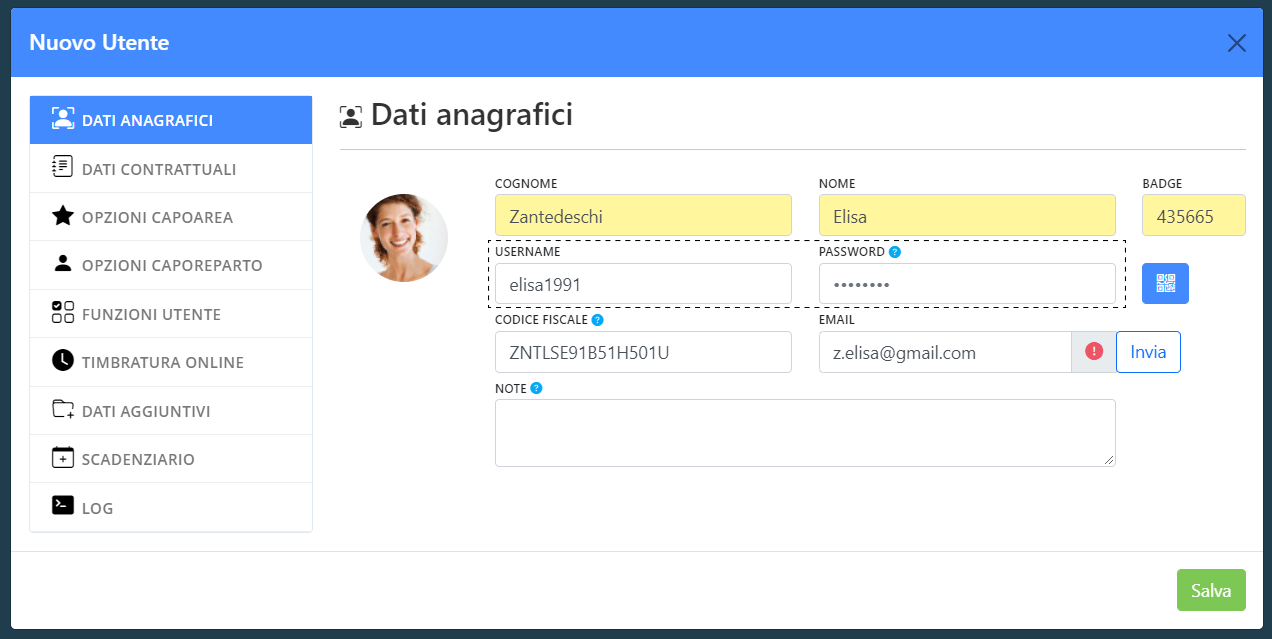Focus the Username field with elisa1991
This screenshot has width=1272, height=639.
coord(643,284)
